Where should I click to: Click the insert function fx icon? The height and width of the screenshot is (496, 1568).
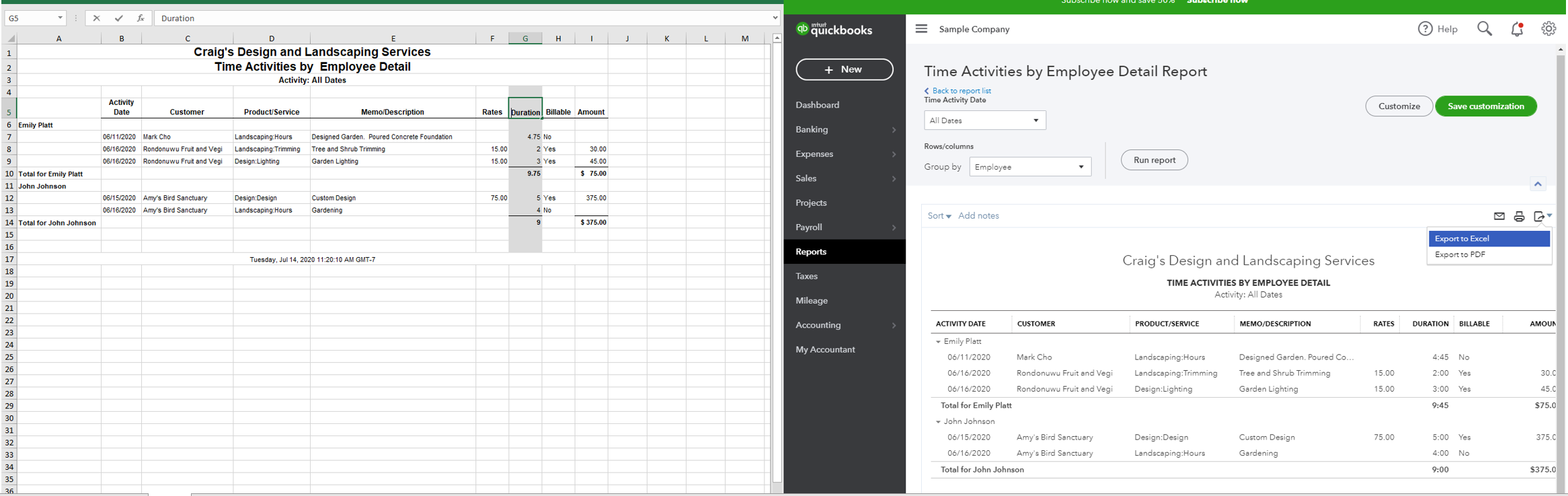tap(141, 18)
